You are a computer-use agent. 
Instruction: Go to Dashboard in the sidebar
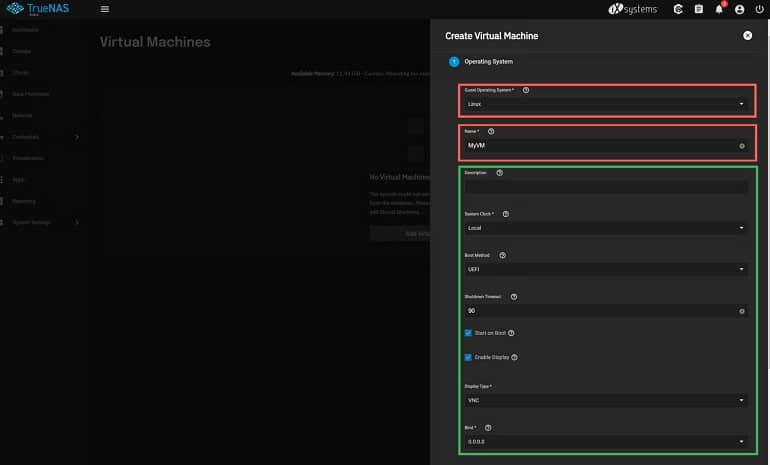tap(25, 30)
